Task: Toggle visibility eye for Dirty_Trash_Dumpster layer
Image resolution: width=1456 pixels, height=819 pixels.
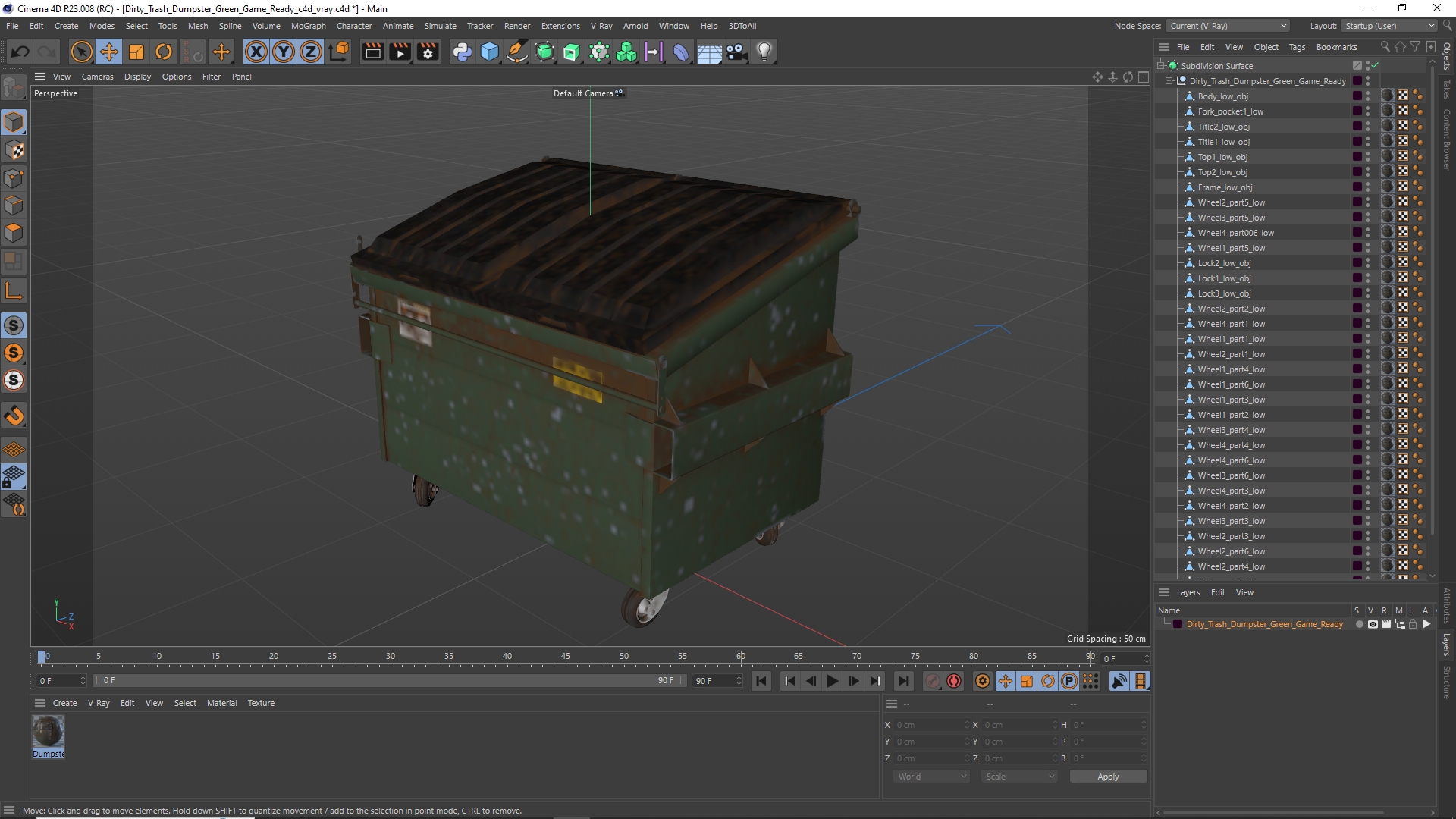Action: pos(1373,625)
